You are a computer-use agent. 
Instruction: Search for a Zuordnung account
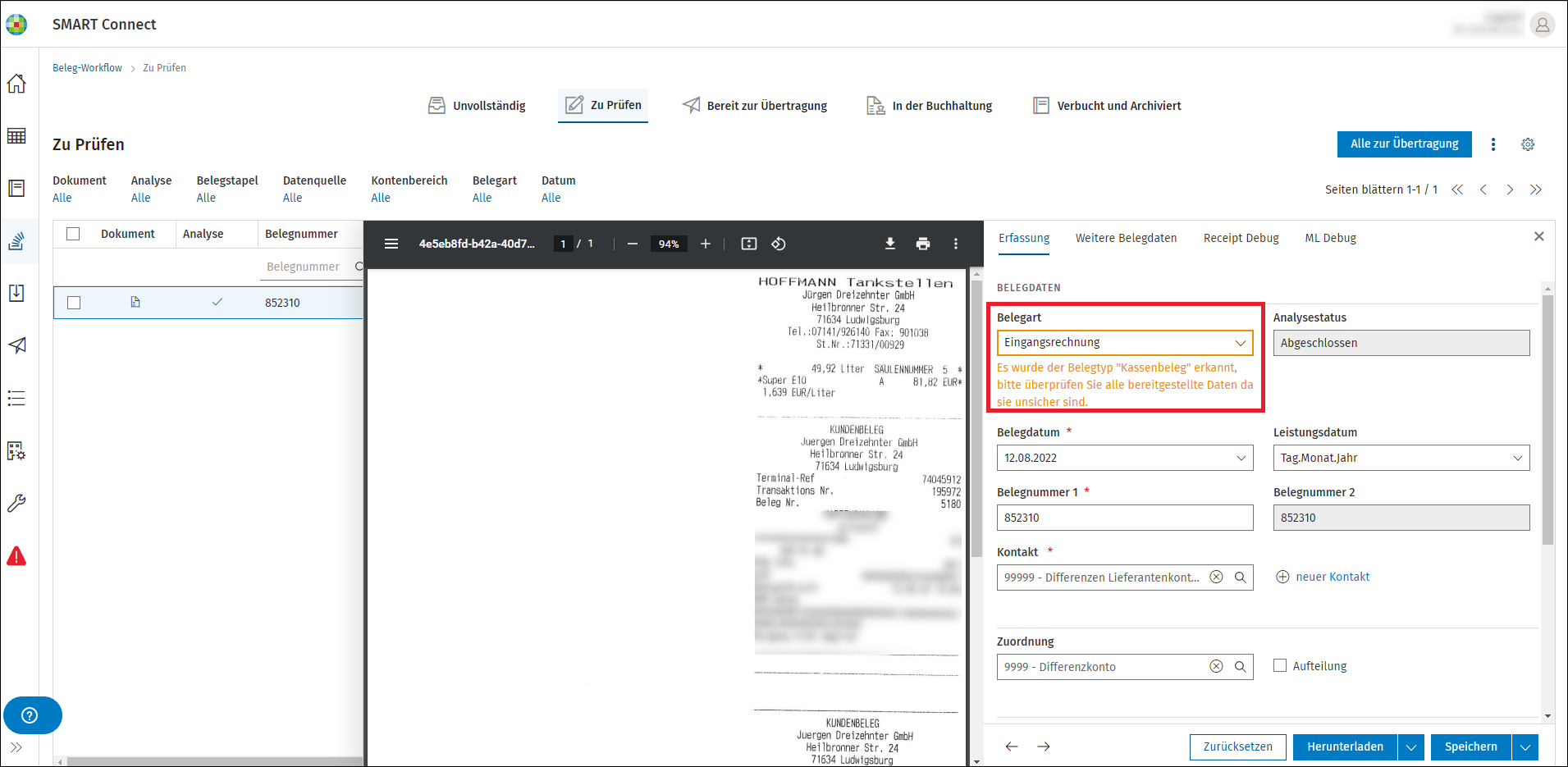(1241, 667)
